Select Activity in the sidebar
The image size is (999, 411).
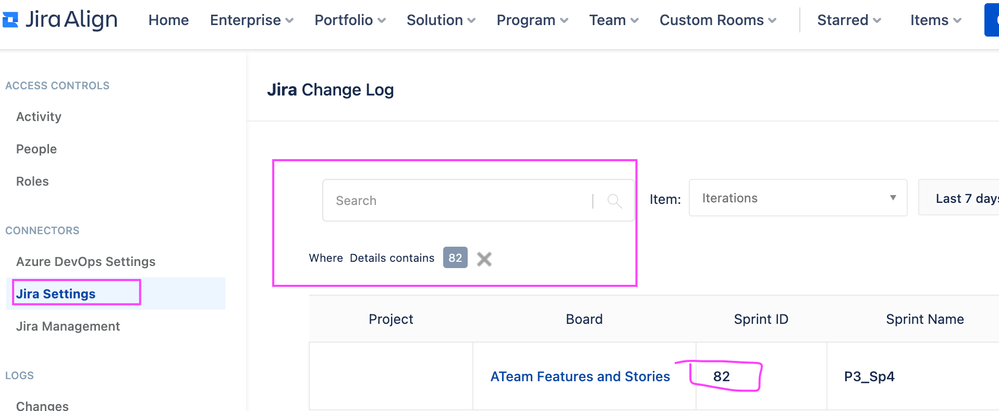click(x=39, y=117)
